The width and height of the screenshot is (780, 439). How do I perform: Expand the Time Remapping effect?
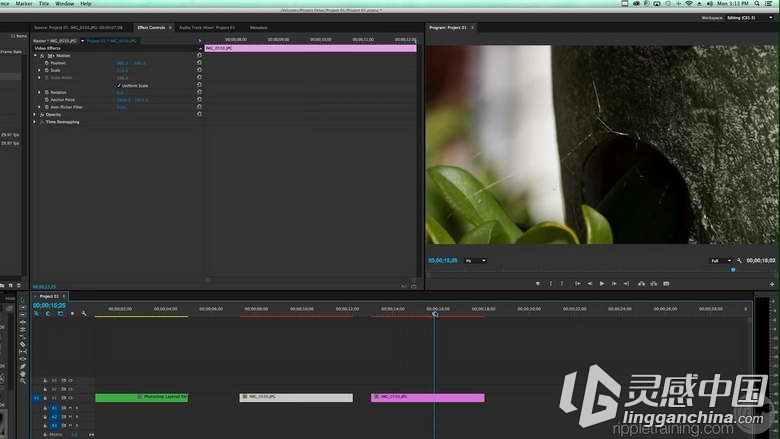point(35,122)
